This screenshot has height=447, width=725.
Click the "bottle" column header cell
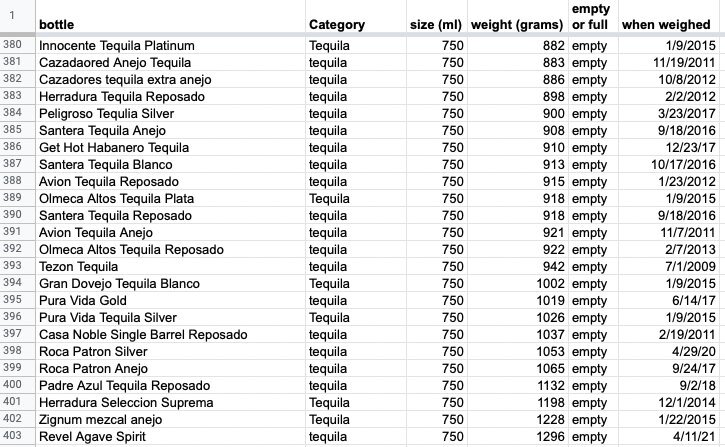pyautogui.click(x=56, y=24)
